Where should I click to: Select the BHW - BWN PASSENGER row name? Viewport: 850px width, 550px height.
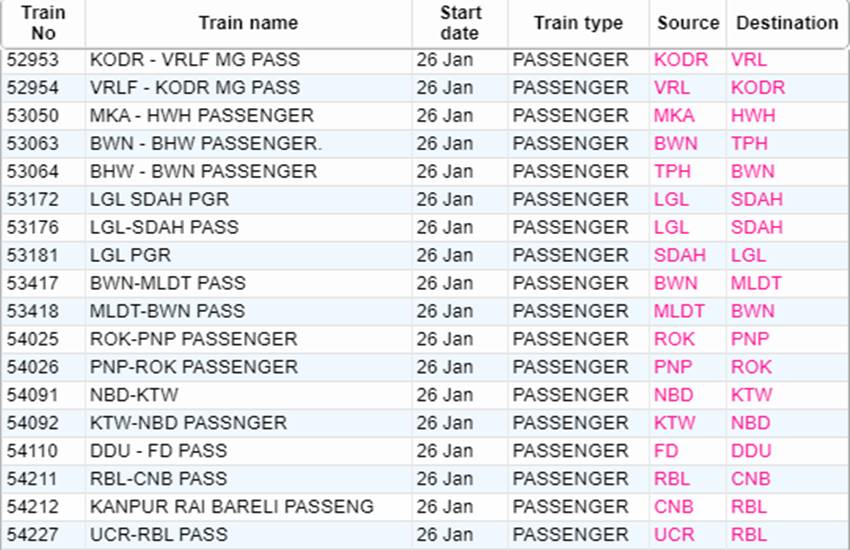tap(203, 171)
